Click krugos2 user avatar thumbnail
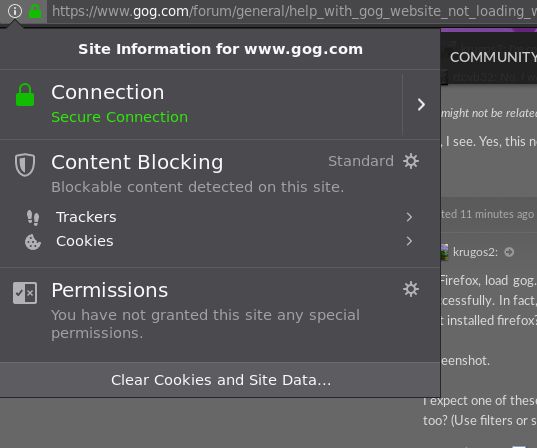 click(x=444, y=252)
